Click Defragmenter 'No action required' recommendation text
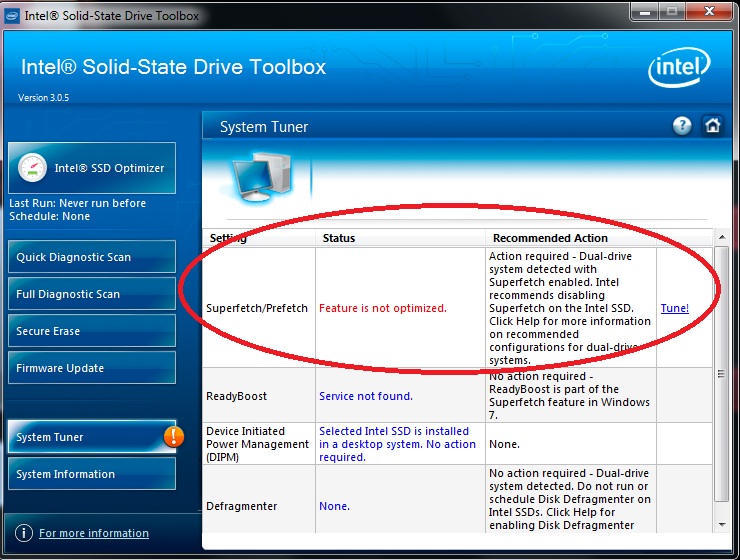Screen dimensions: 740x560 pyautogui.click(x=570, y=499)
